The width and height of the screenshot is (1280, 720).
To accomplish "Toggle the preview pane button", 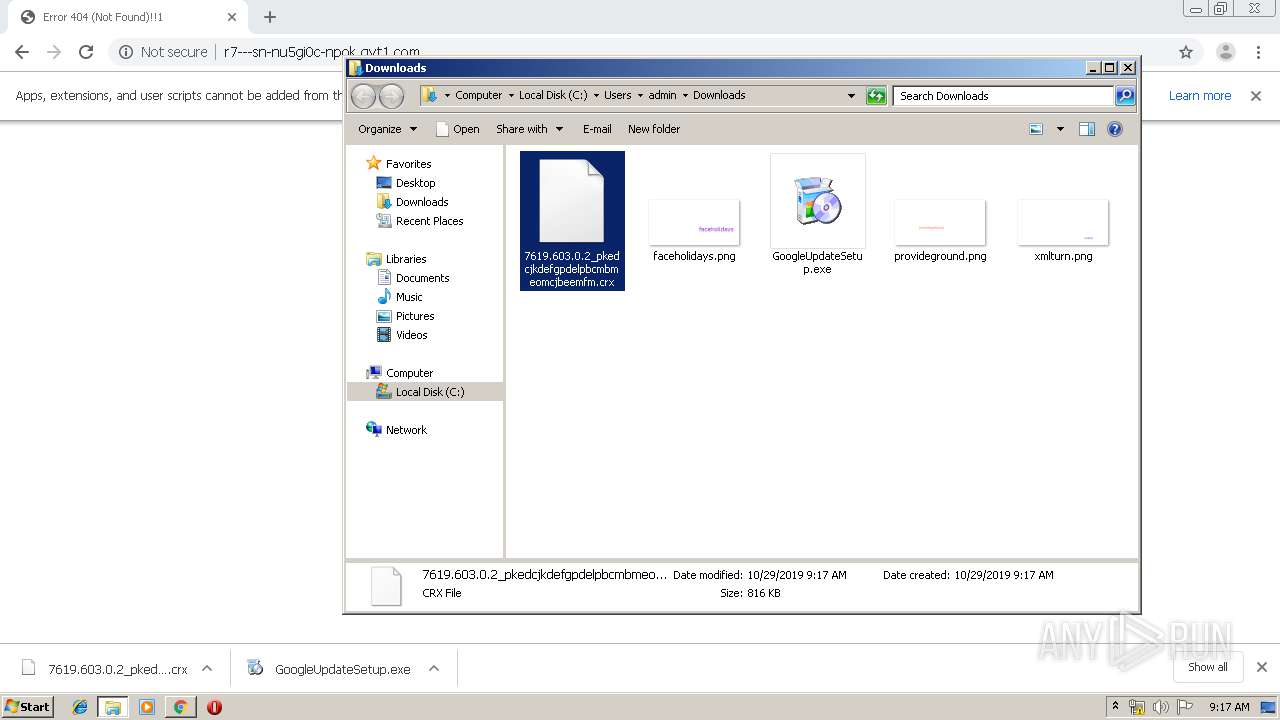I will (1087, 129).
